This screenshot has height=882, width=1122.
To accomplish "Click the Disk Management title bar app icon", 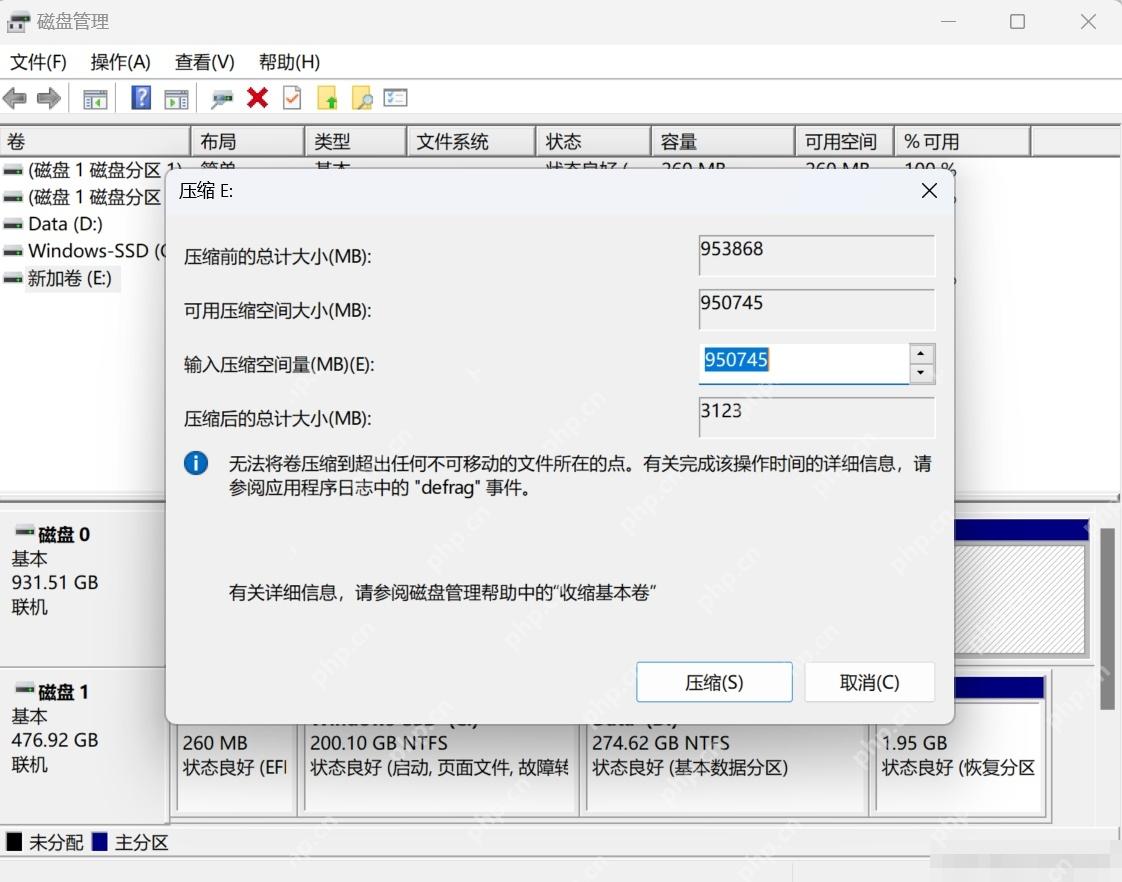I will [19, 22].
